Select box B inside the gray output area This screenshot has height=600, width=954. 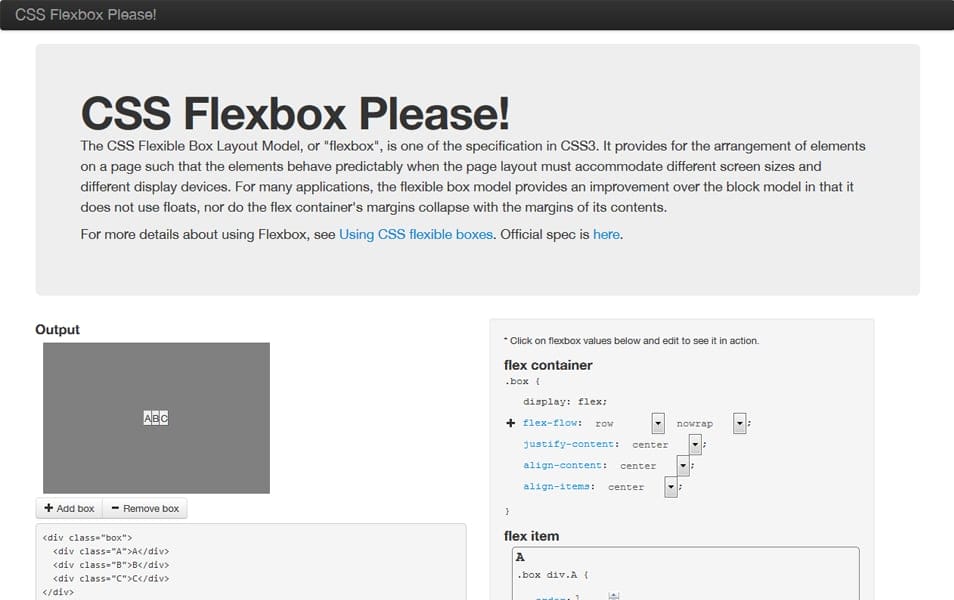pos(155,419)
